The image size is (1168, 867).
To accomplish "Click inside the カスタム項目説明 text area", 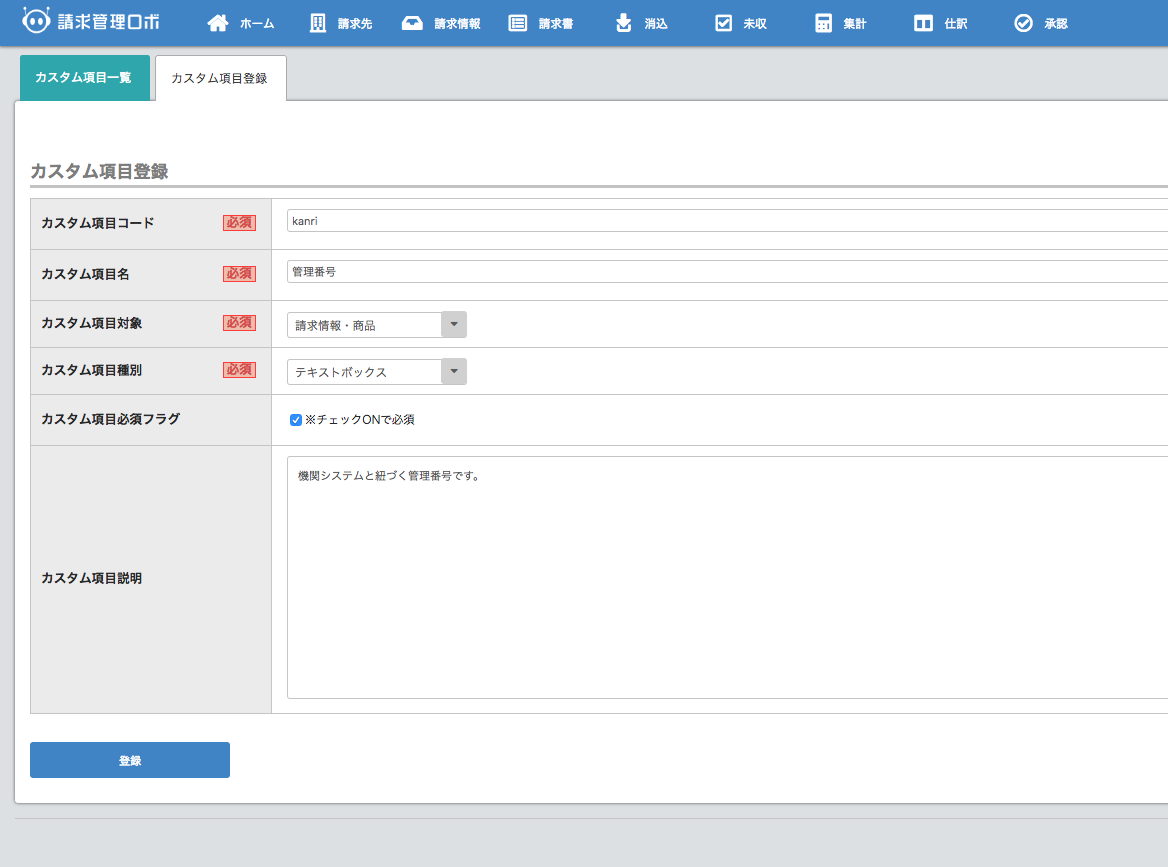I will 726,577.
